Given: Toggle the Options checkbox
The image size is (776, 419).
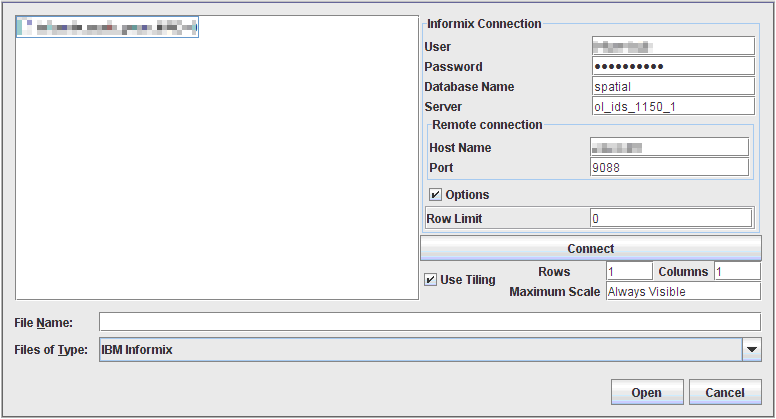Looking at the screenshot, I should point(436,194).
